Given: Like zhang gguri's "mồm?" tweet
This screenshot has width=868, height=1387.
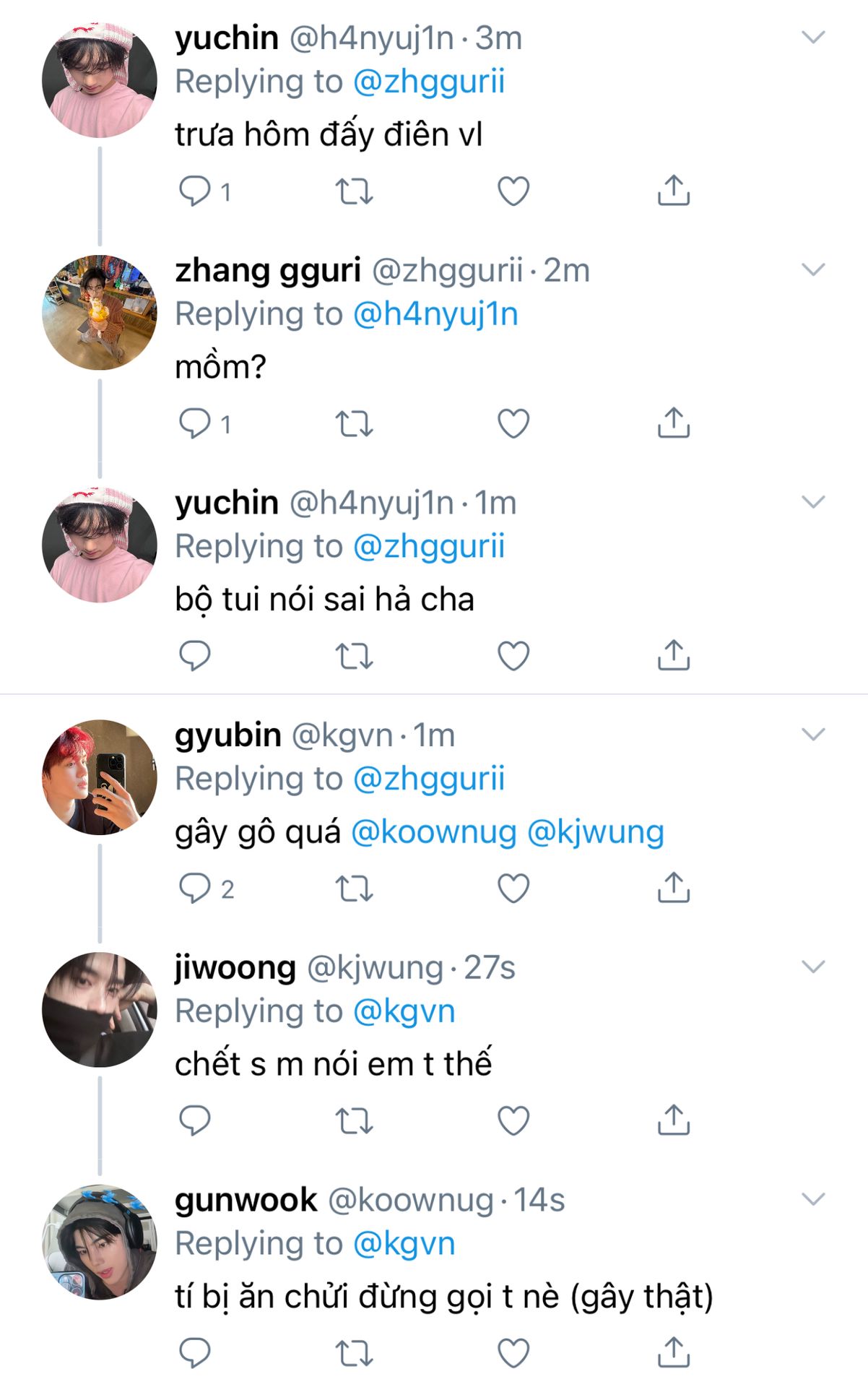Looking at the screenshot, I should click(513, 424).
